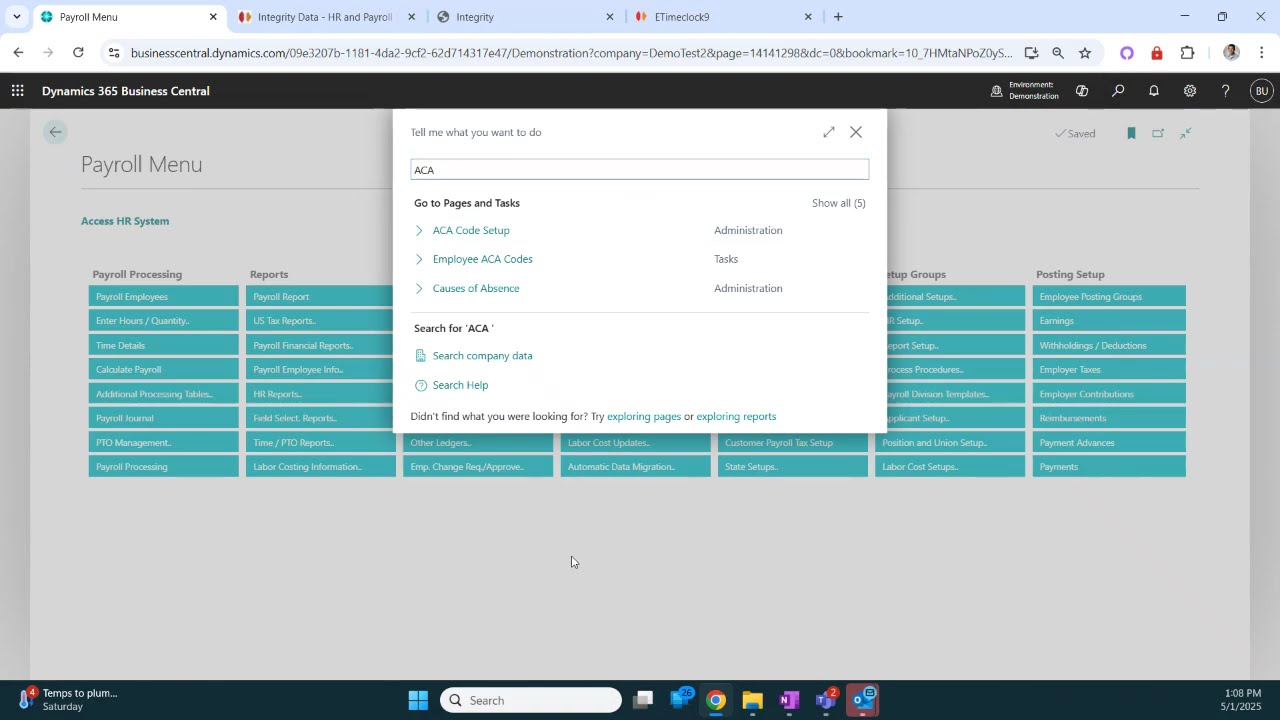Screen dimensions: 1280x720
Task: Open the BU user account avatar
Action: [1262, 91]
